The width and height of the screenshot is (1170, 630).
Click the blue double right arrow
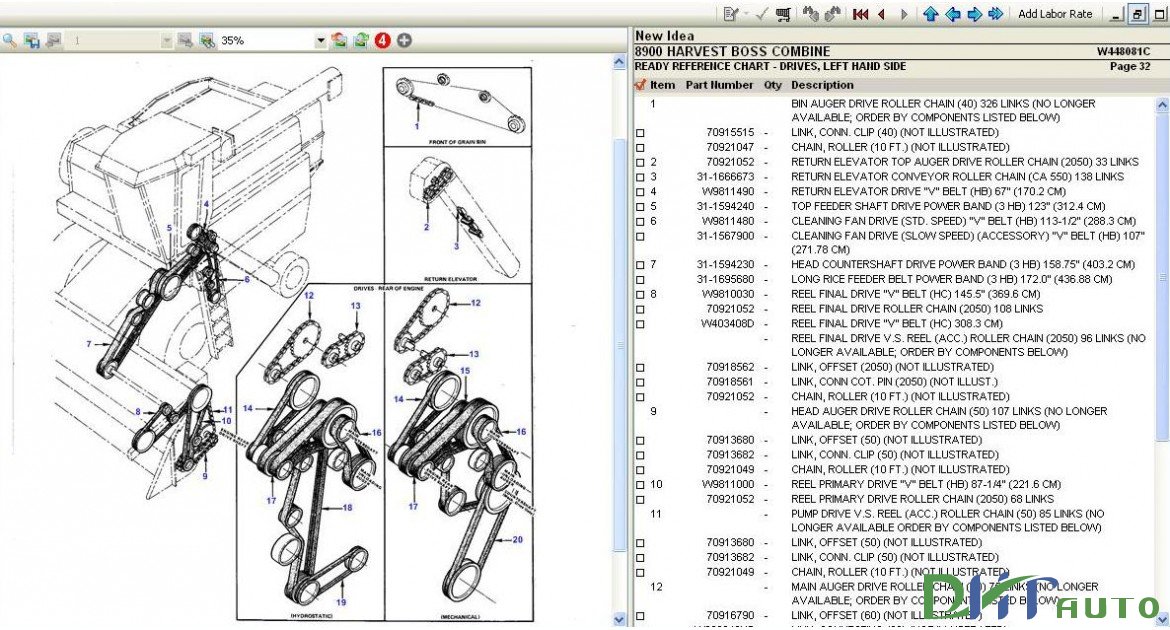995,13
